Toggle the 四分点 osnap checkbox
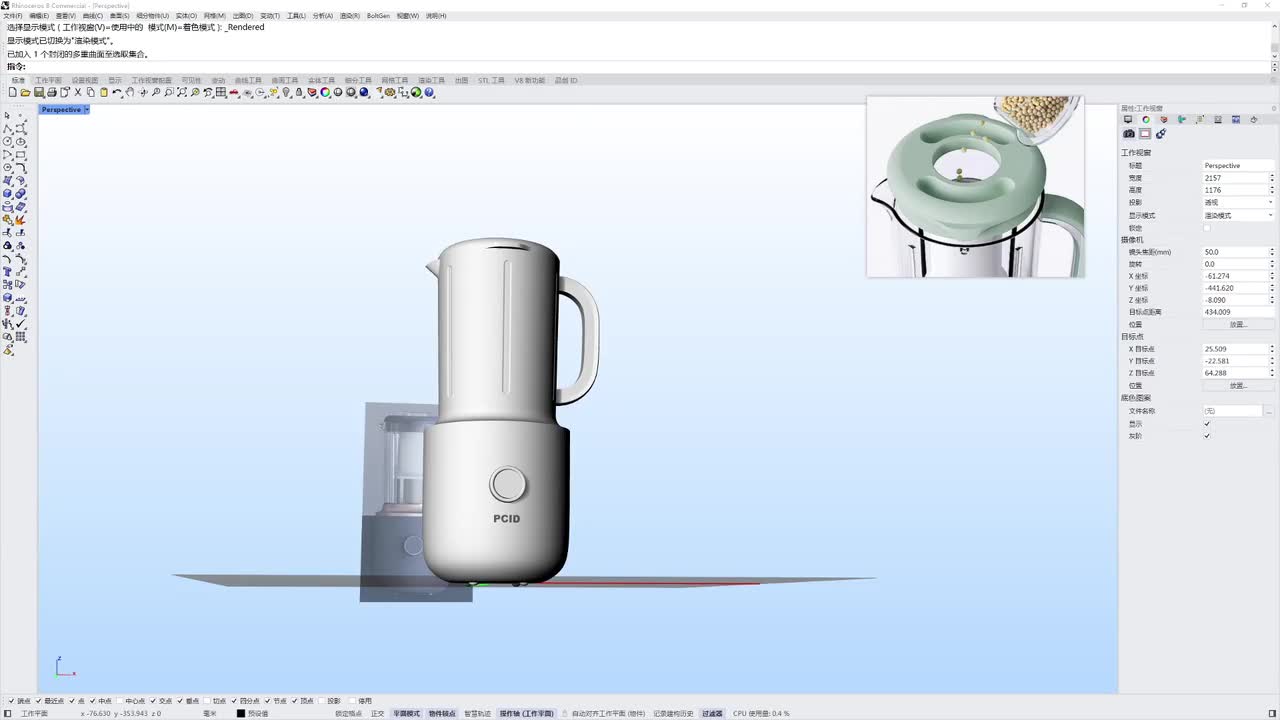The width and height of the screenshot is (1280, 720). point(234,701)
